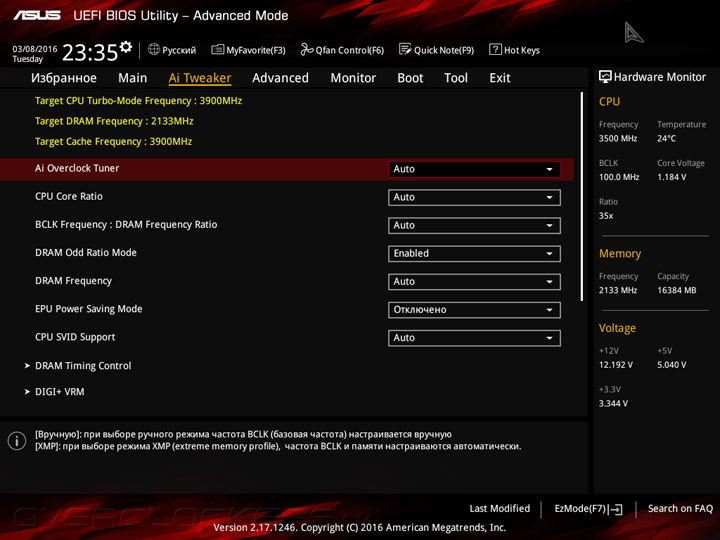Show the Hot Keys help
The width and height of the screenshot is (720, 540).
[514, 50]
